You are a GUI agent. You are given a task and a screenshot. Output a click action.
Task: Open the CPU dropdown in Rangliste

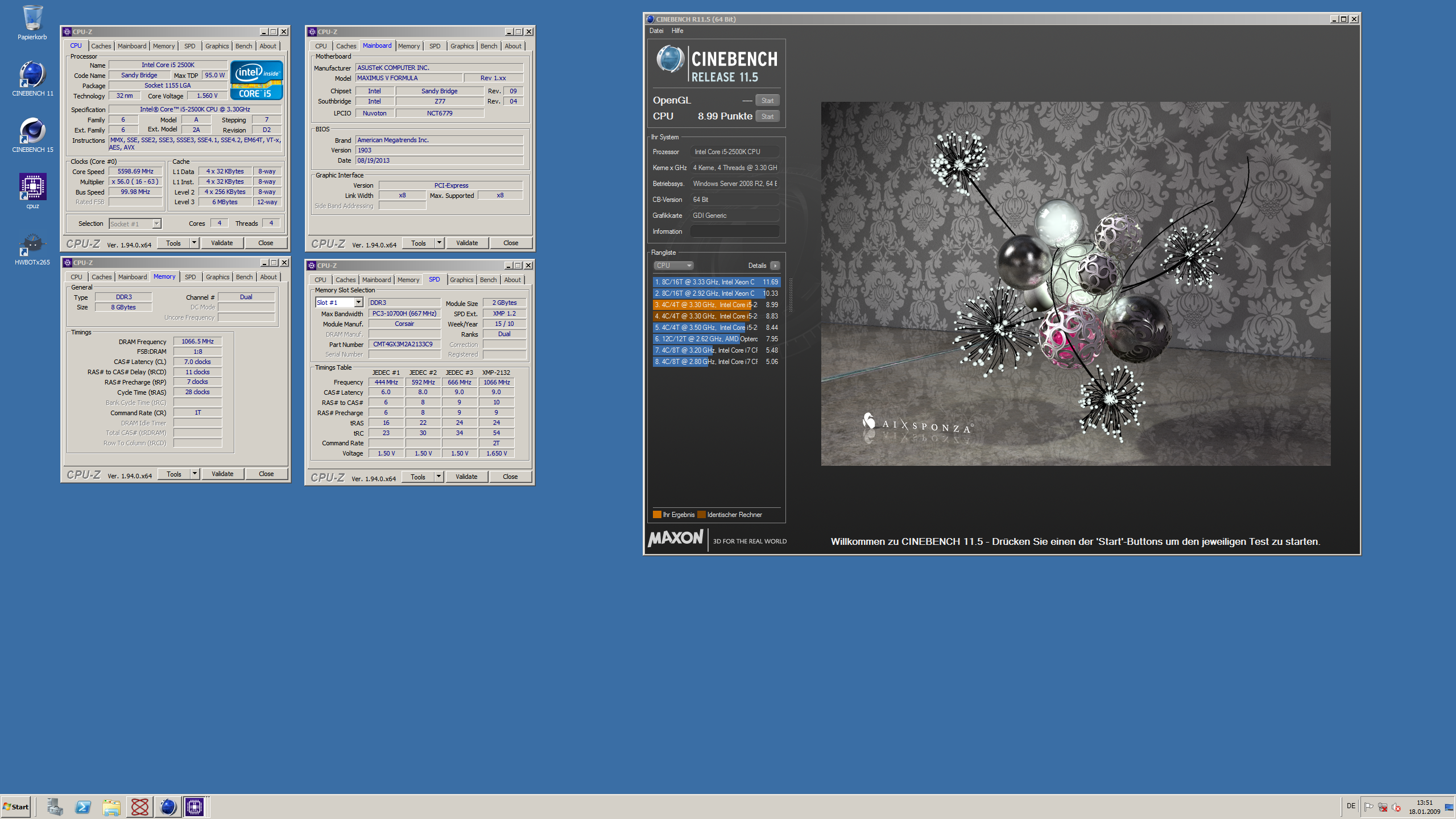tap(673, 266)
